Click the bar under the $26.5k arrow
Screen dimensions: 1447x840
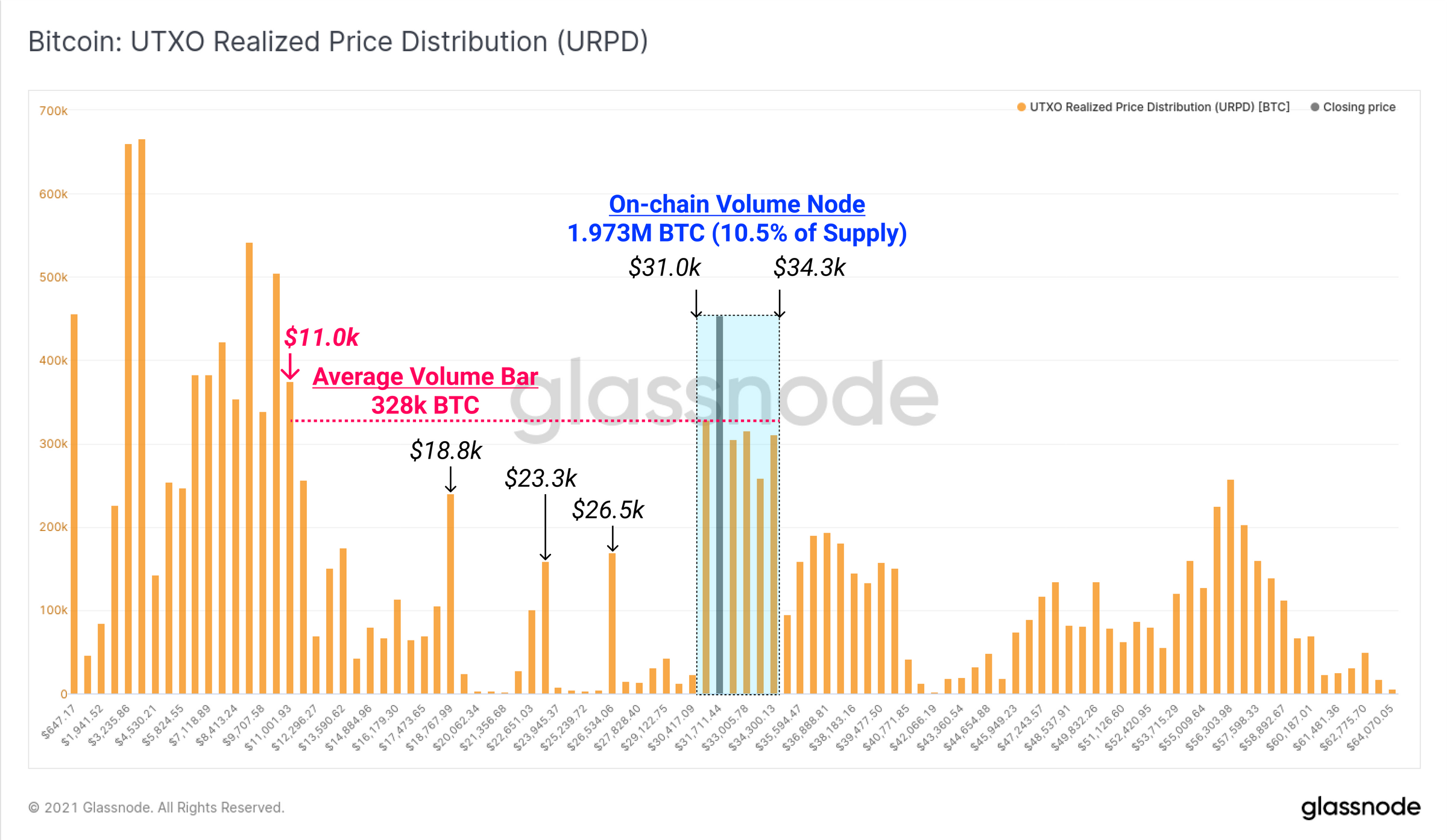click(x=612, y=623)
